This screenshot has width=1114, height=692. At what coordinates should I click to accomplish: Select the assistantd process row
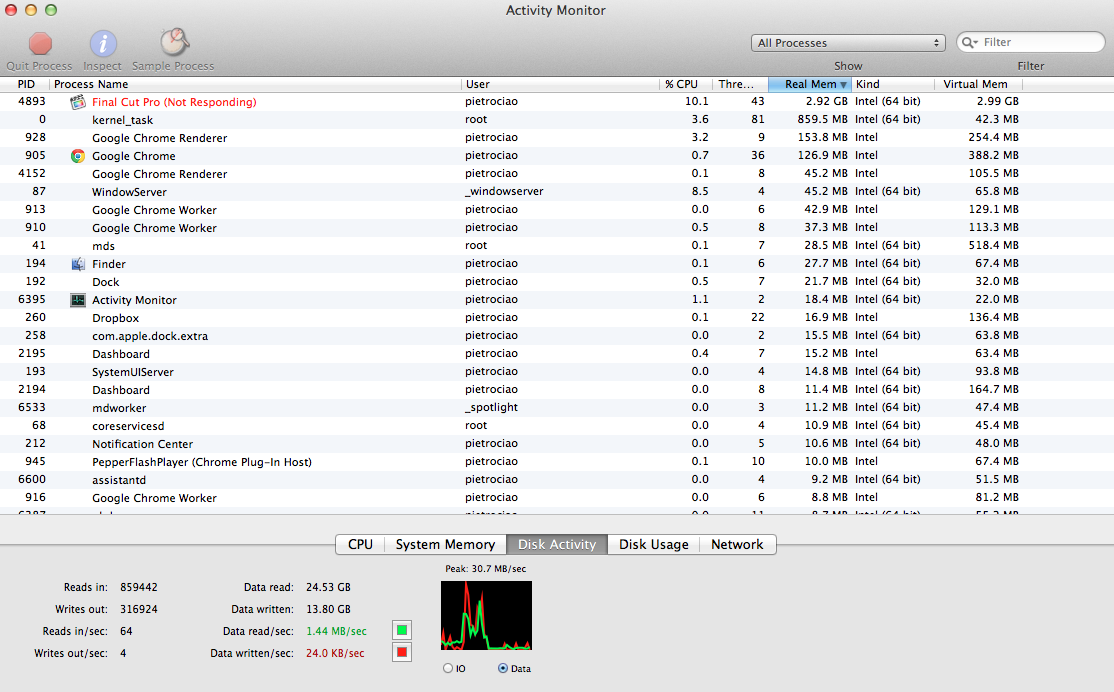click(x=557, y=480)
